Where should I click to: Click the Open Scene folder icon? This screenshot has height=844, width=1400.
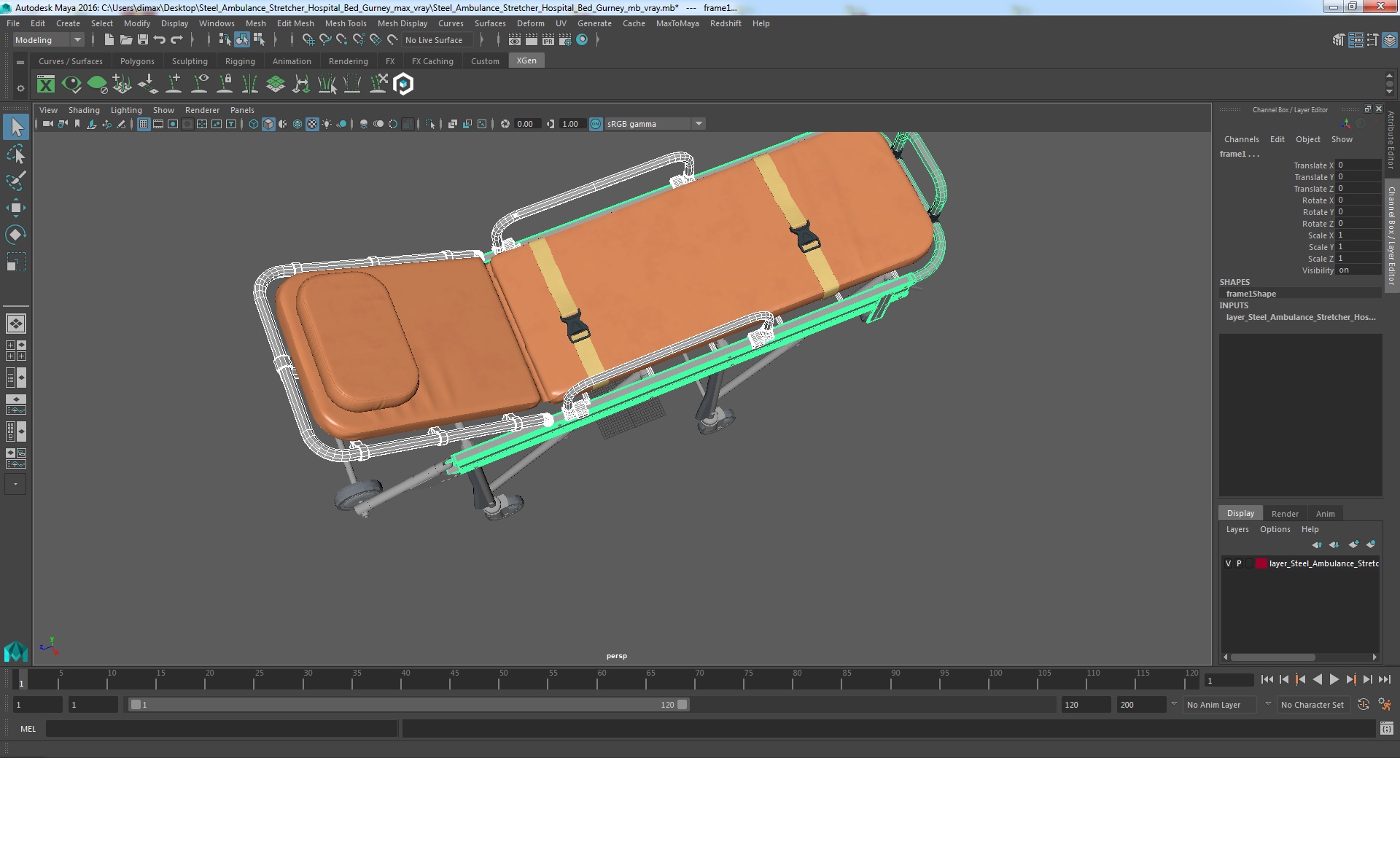[x=125, y=40]
